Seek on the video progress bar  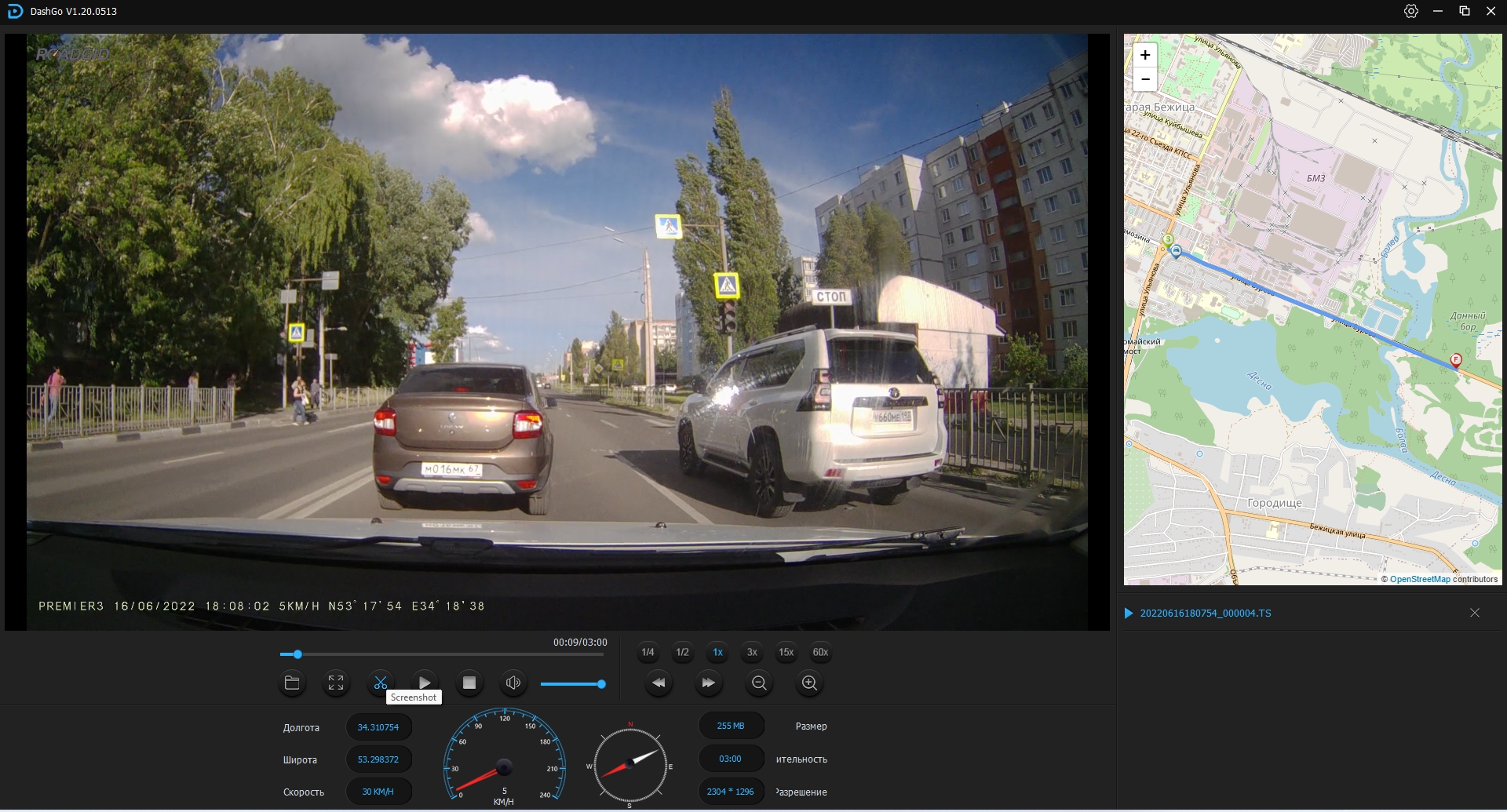point(442,654)
